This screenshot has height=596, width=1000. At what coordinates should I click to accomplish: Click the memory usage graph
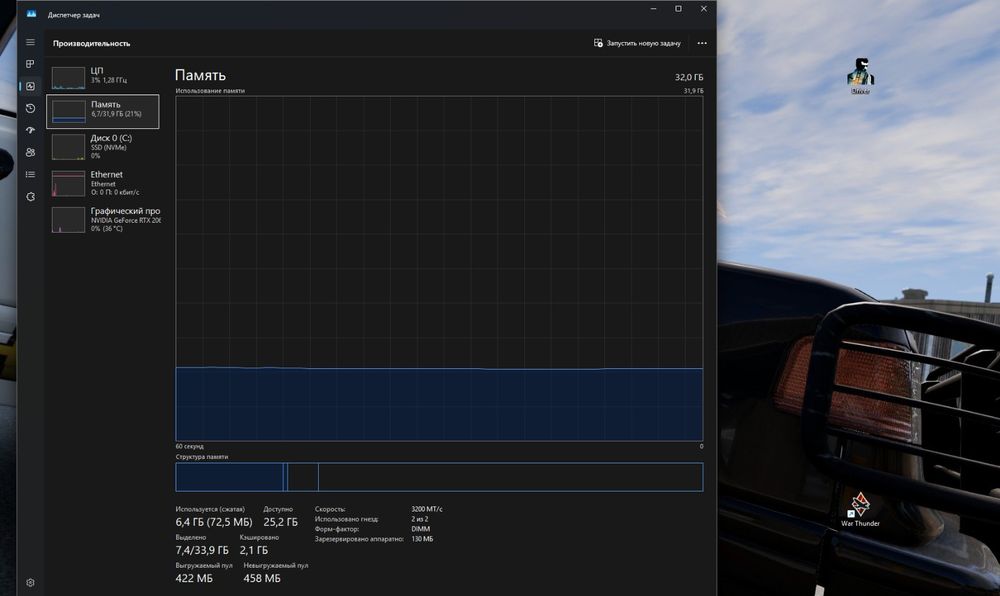(x=439, y=268)
